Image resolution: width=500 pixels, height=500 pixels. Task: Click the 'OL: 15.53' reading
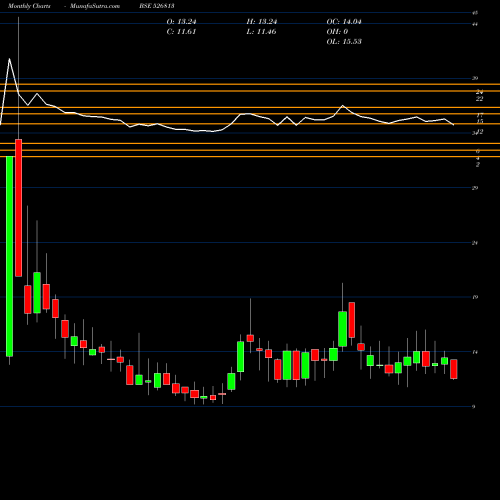344,42
